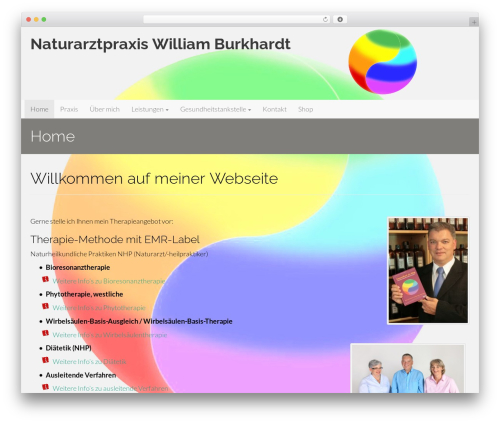
Task: Open Weitere Info's zu ausleitende Verfahren link
Action: click(110, 388)
